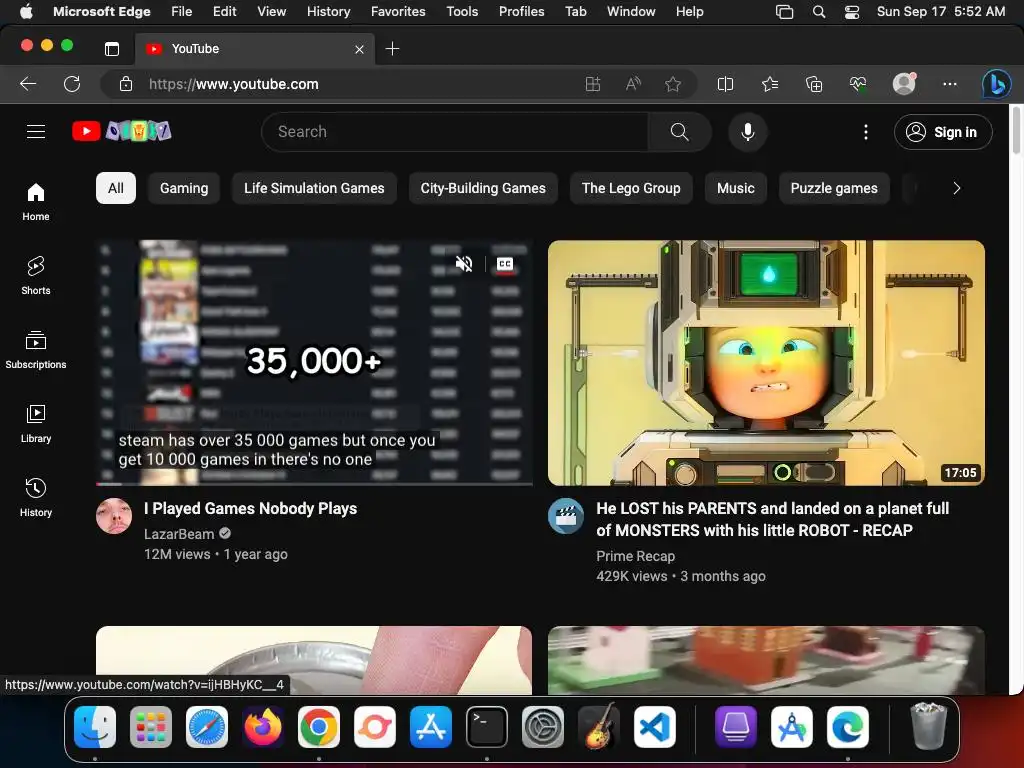Open a new tab with plus
The width and height of the screenshot is (1024, 768).
[392, 48]
